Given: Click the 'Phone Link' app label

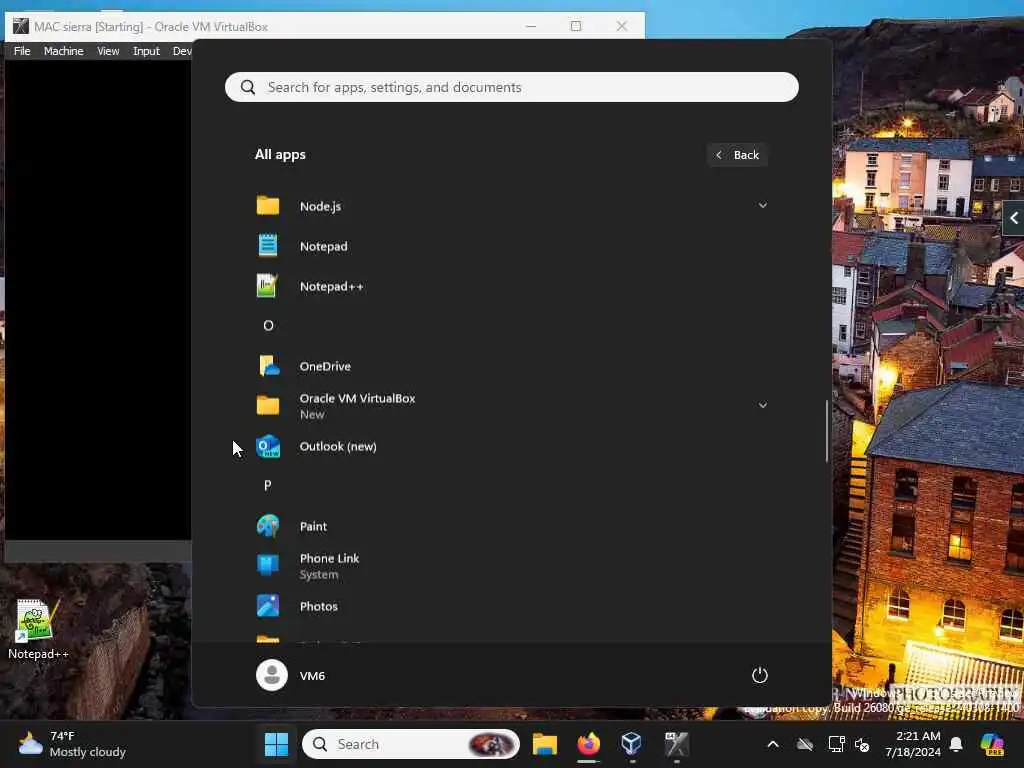Looking at the screenshot, I should (x=329, y=558).
